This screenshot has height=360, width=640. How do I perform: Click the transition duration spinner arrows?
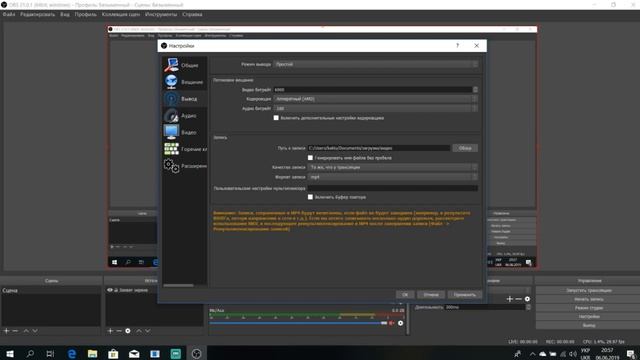529,307
